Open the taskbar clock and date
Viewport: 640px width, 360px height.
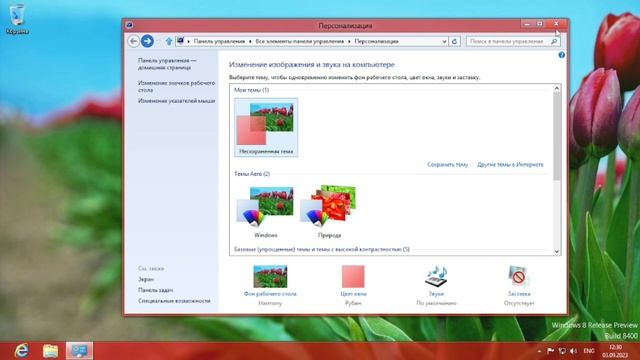[615, 351]
